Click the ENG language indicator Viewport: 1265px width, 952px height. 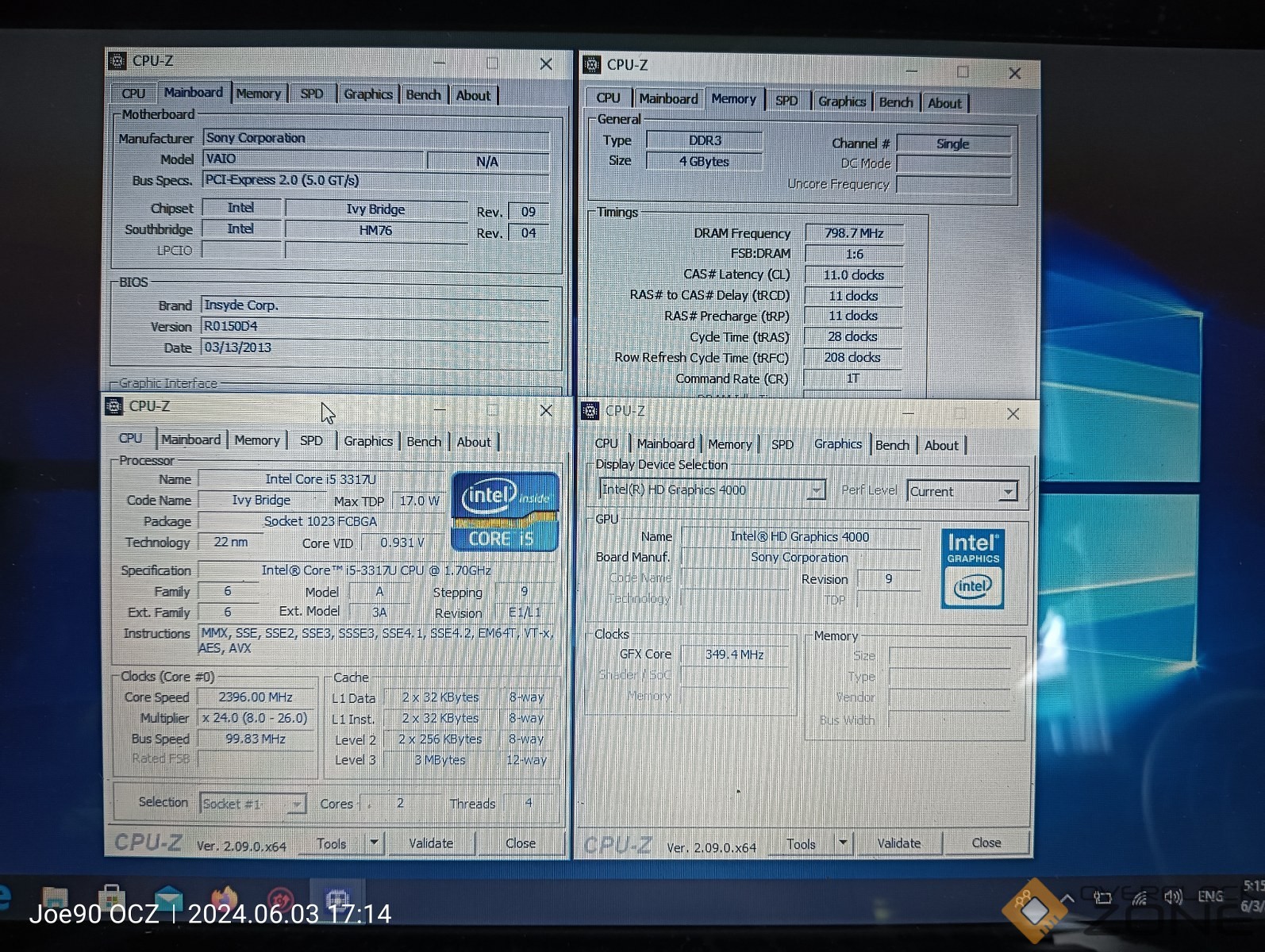(x=1210, y=896)
